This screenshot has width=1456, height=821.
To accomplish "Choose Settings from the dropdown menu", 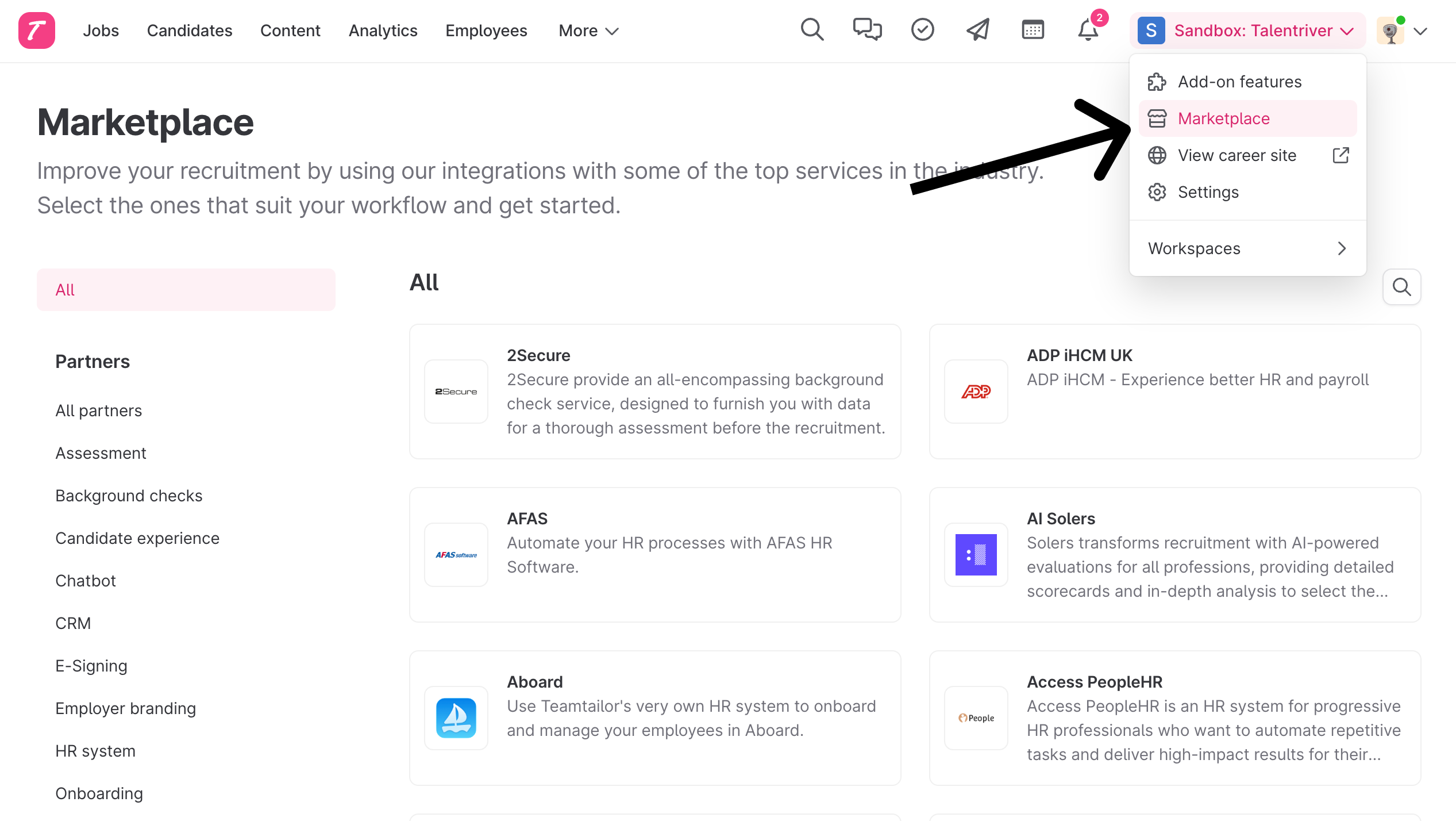I will (x=1208, y=192).
